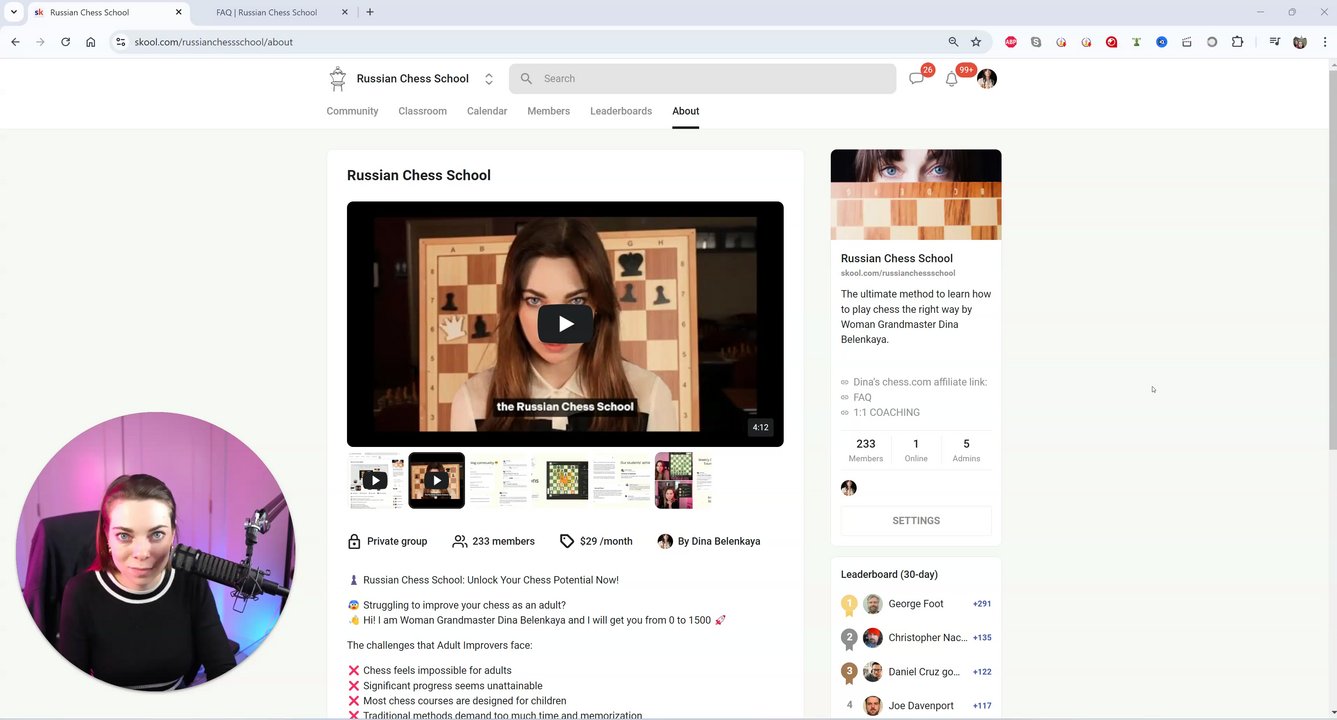Click the 233 Members stat
1337x720 pixels.
click(866, 450)
